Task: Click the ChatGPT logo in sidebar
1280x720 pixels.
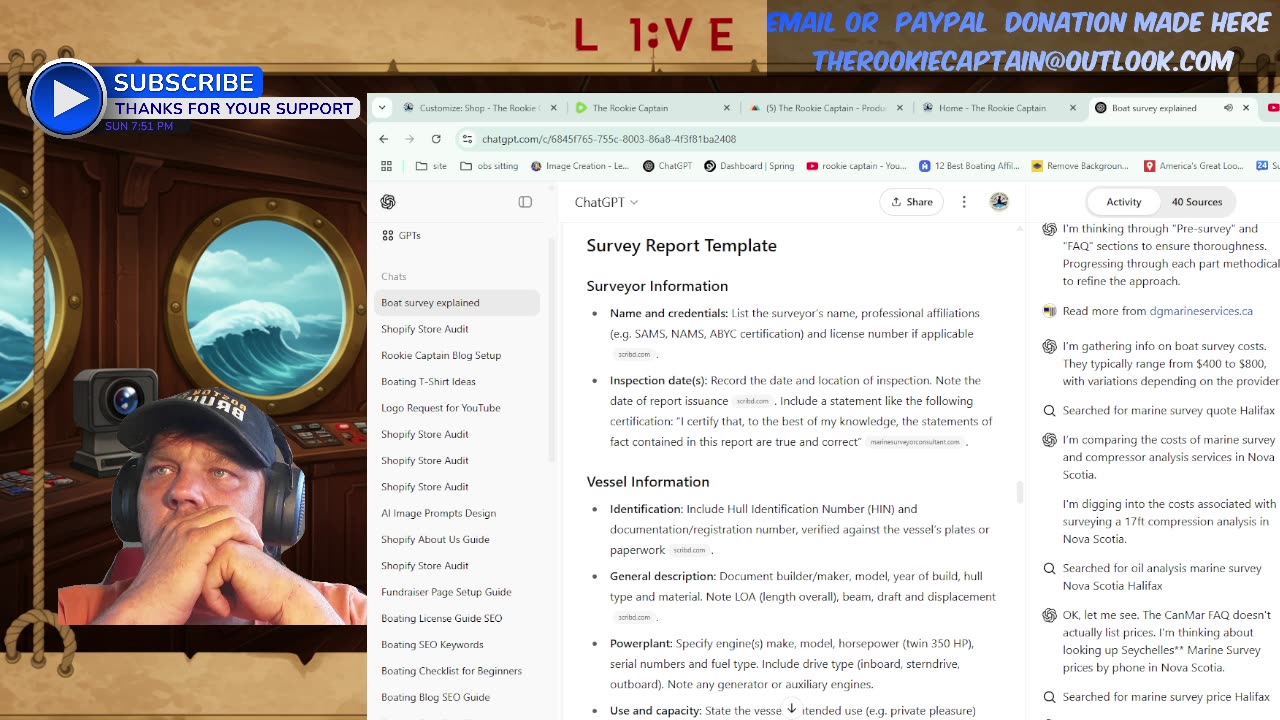Action: click(x=388, y=202)
